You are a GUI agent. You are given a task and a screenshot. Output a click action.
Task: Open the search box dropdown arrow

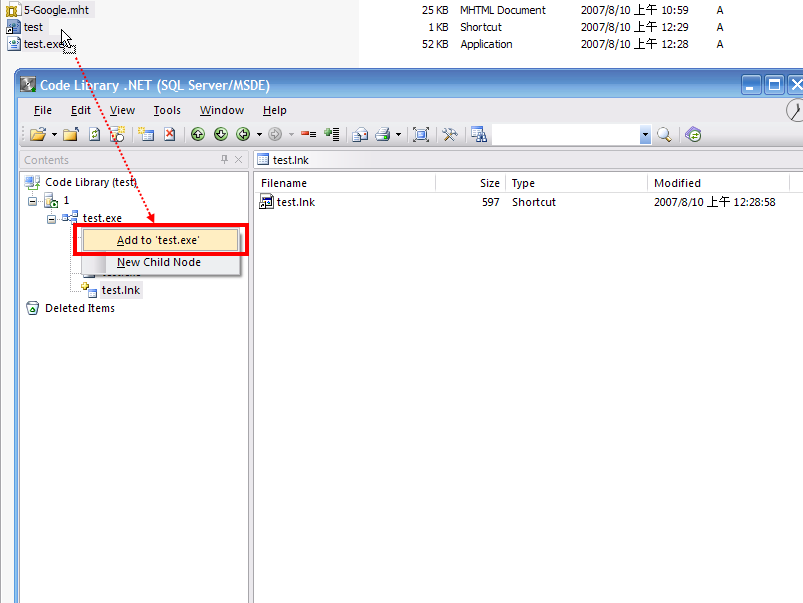645,135
